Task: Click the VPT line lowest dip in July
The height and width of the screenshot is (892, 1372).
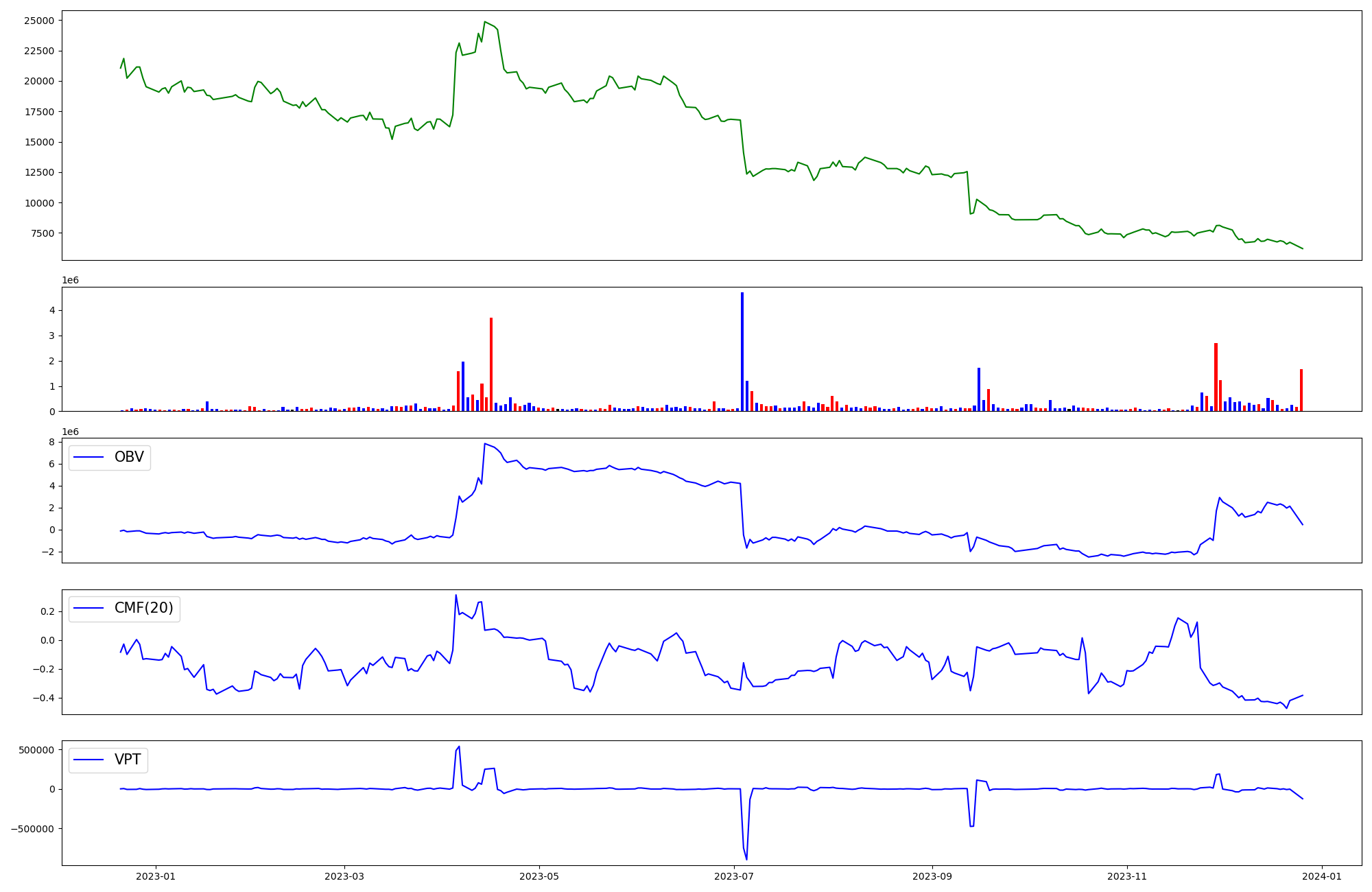Action: tap(746, 859)
